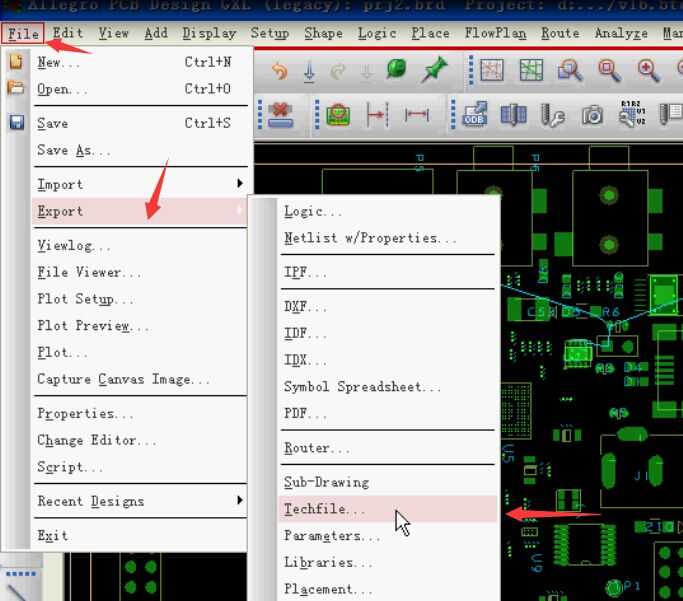Click the ODB export toolbar icon
The height and width of the screenshot is (601, 683).
[474, 114]
